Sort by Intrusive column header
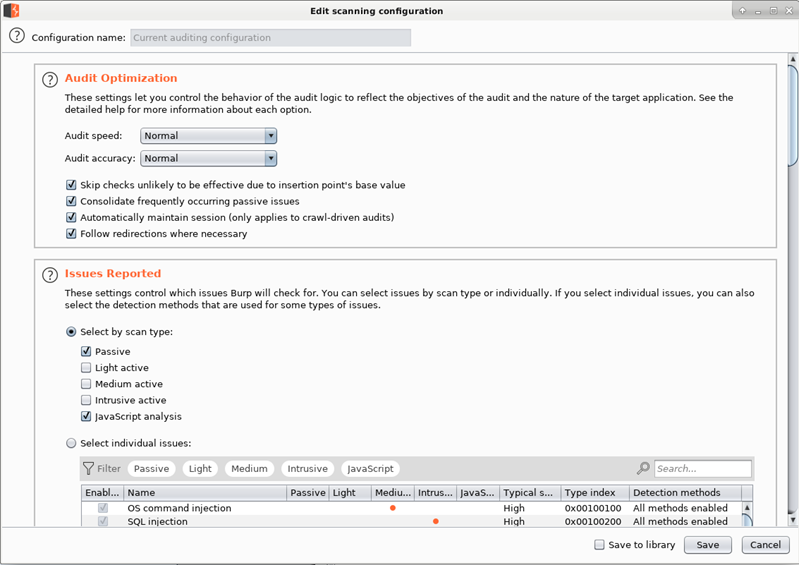The image size is (799, 565). 435,493
